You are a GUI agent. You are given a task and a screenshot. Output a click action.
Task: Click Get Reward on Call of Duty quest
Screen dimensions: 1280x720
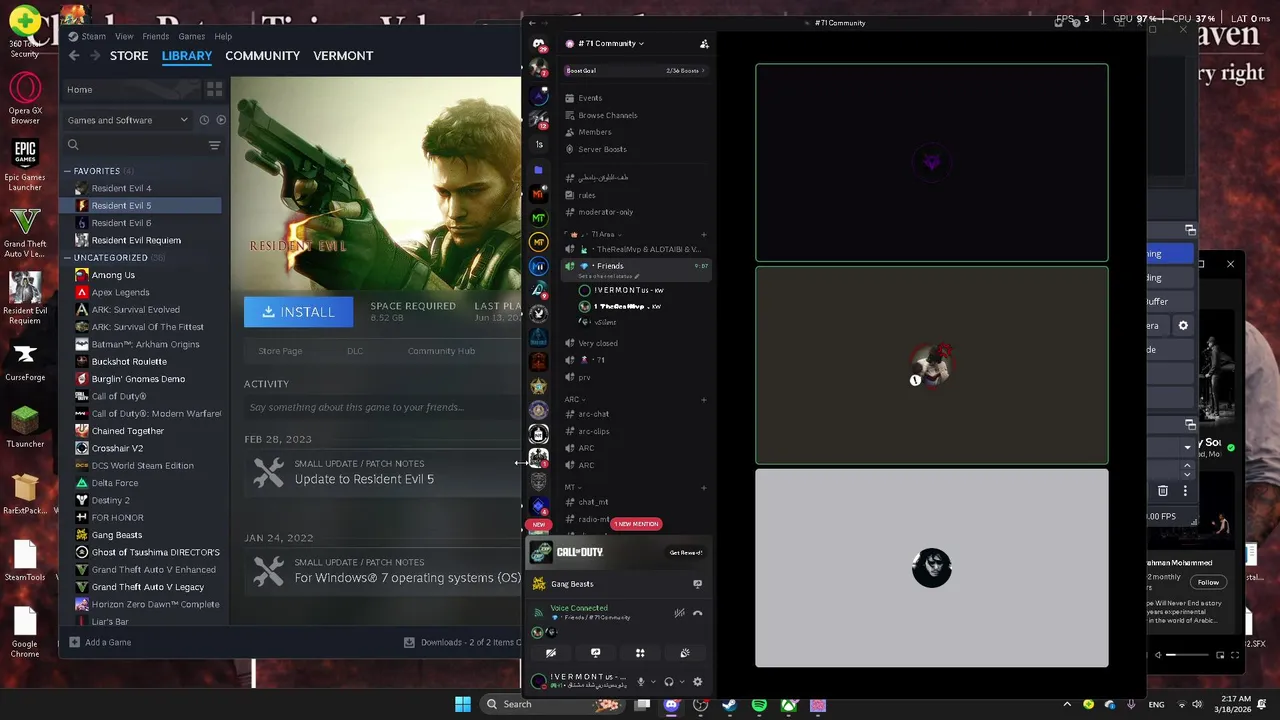686,552
